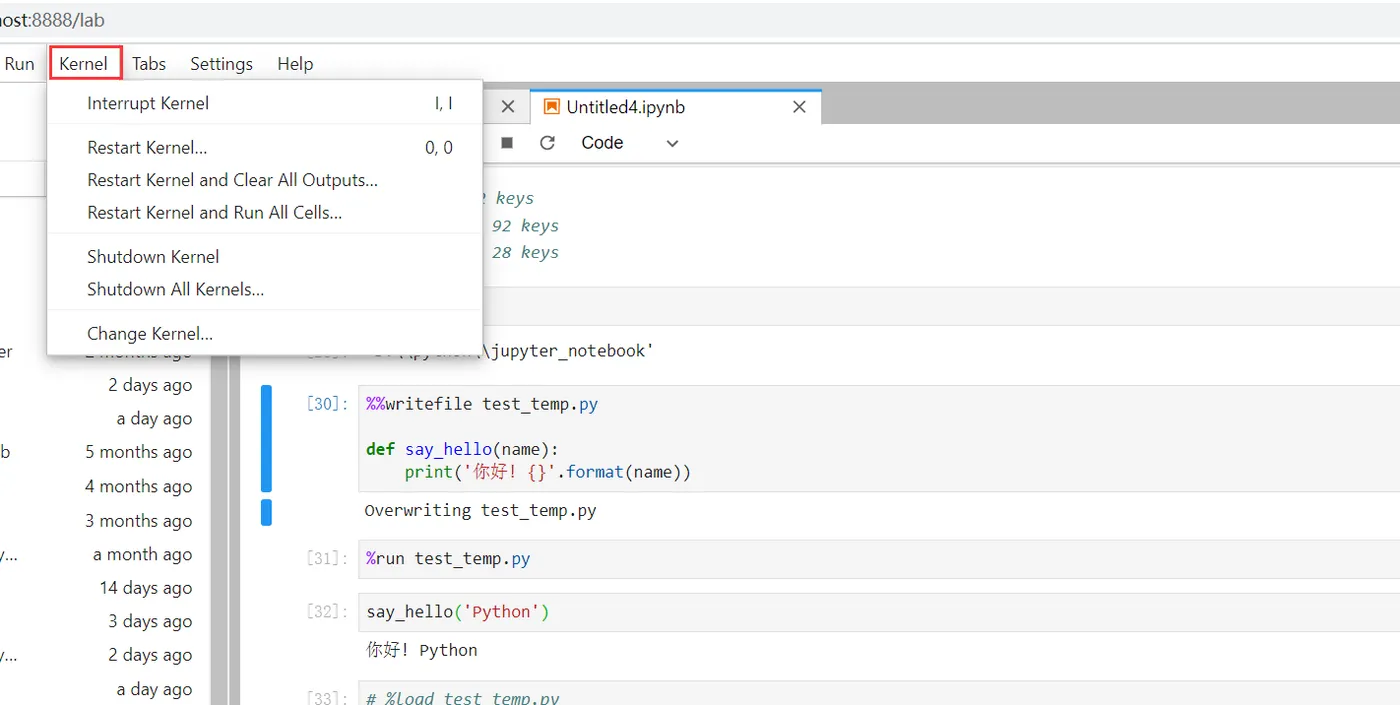Click the restart kernel circular arrow icon
The image size is (1400, 705).
click(547, 143)
